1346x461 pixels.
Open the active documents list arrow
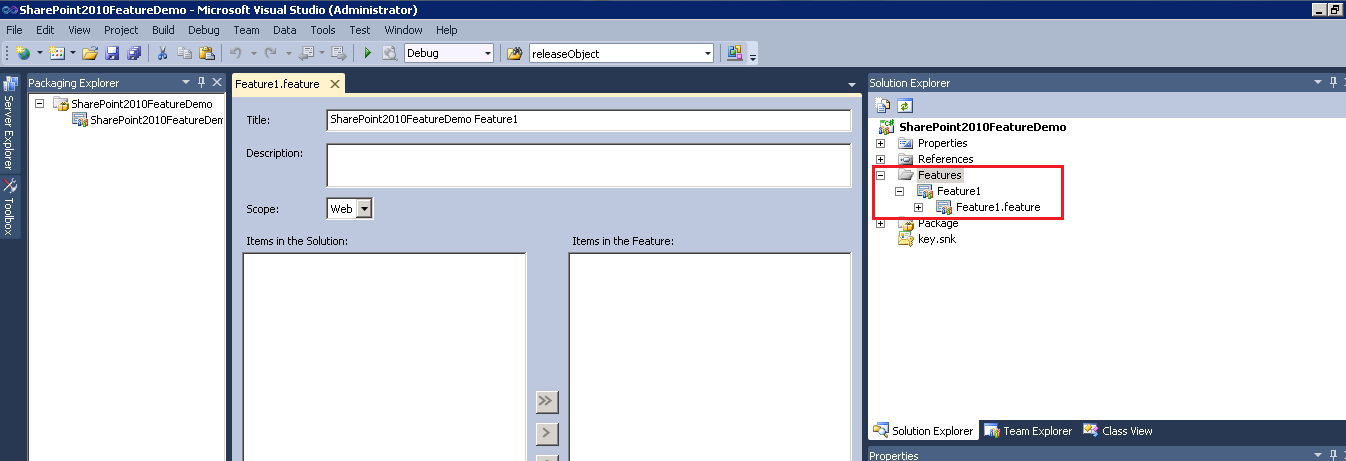click(852, 84)
